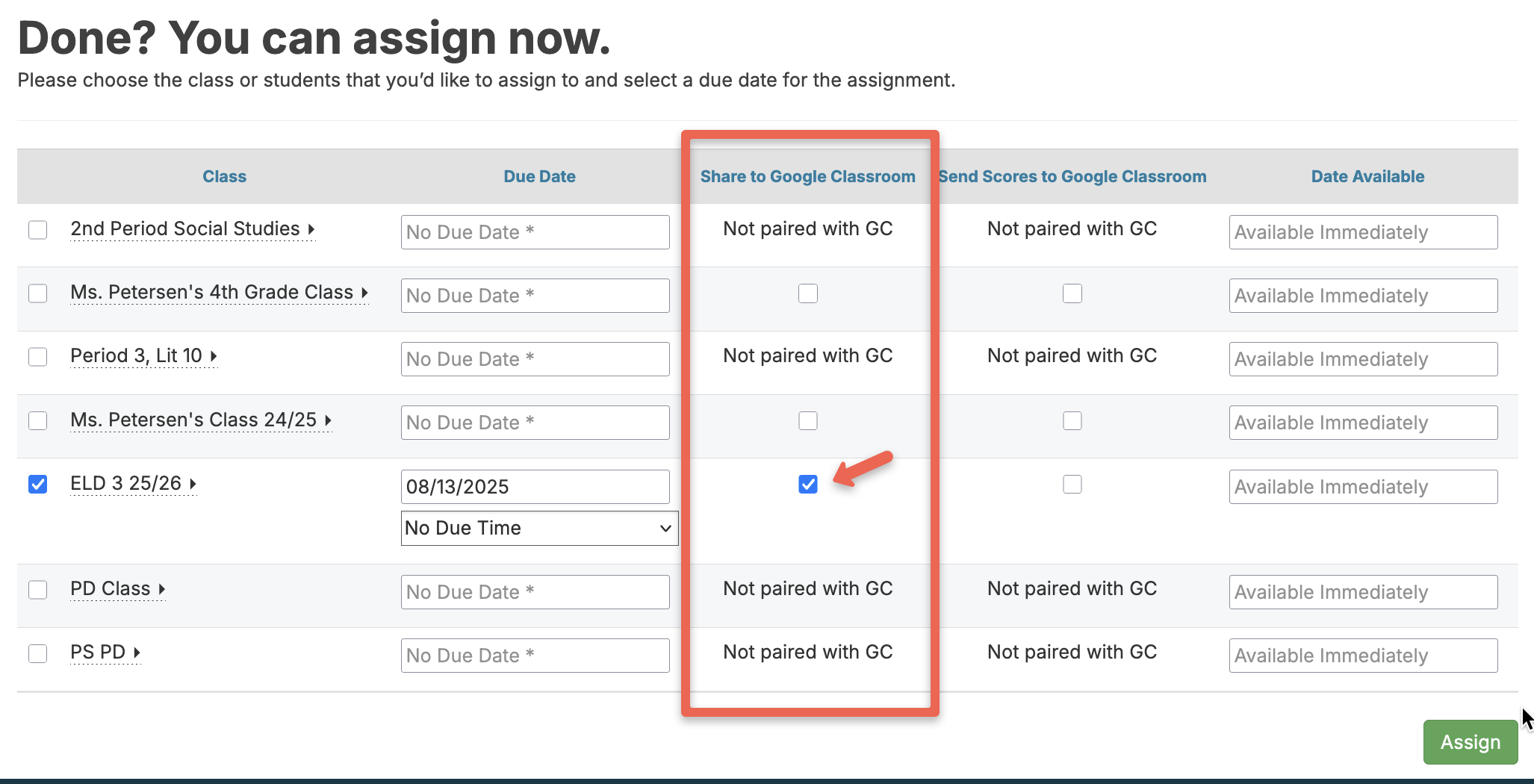Uncheck the ELD 3 25/26 class checkbox
This screenshot has height=784, width=1534.
point(38,484)
